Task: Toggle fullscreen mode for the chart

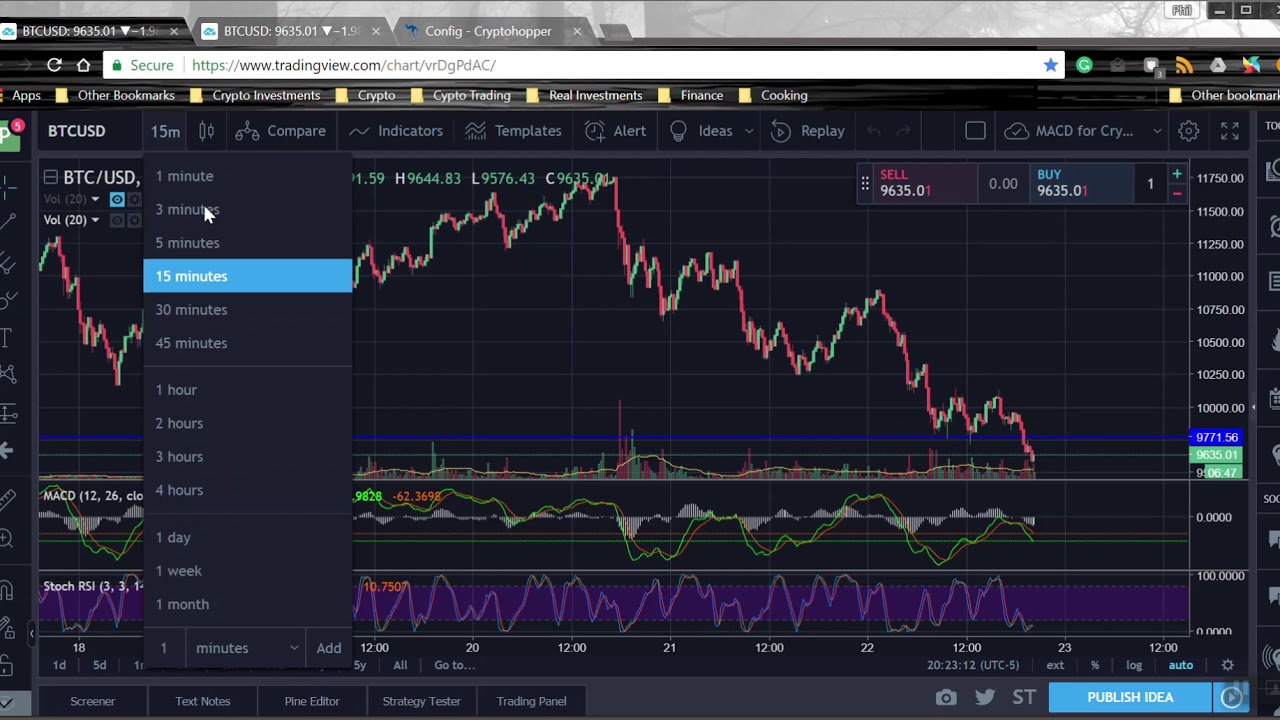Action: [1229, 131]
